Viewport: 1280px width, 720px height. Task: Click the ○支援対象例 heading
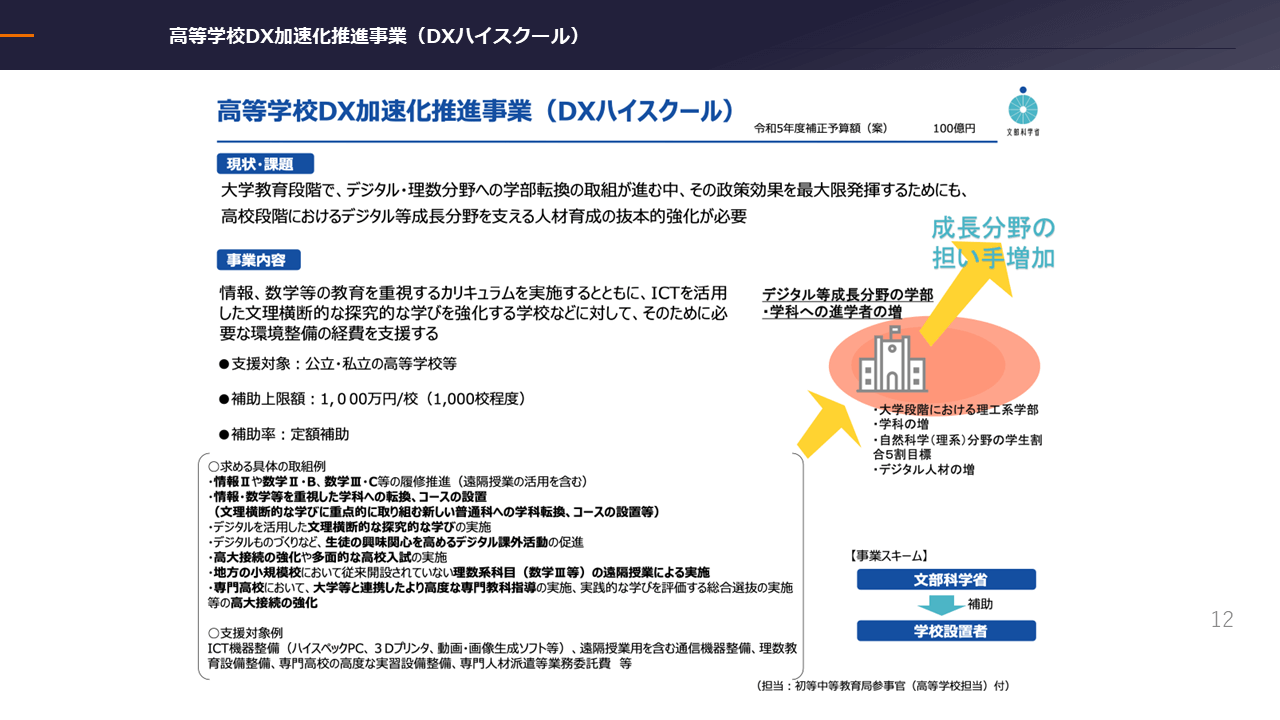[245, 633]
